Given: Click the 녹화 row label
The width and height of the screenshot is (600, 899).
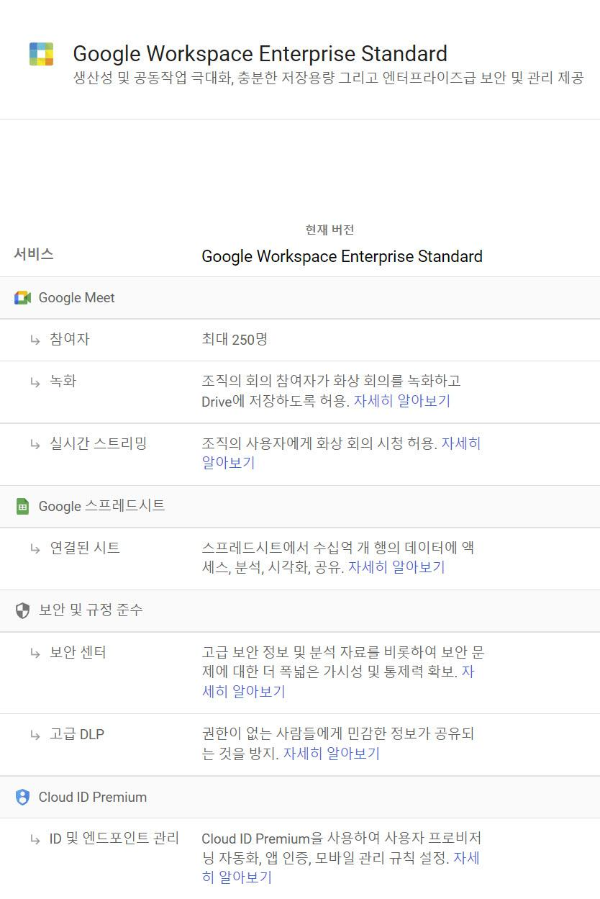Looking at the screenshot, I should (63, 381).
